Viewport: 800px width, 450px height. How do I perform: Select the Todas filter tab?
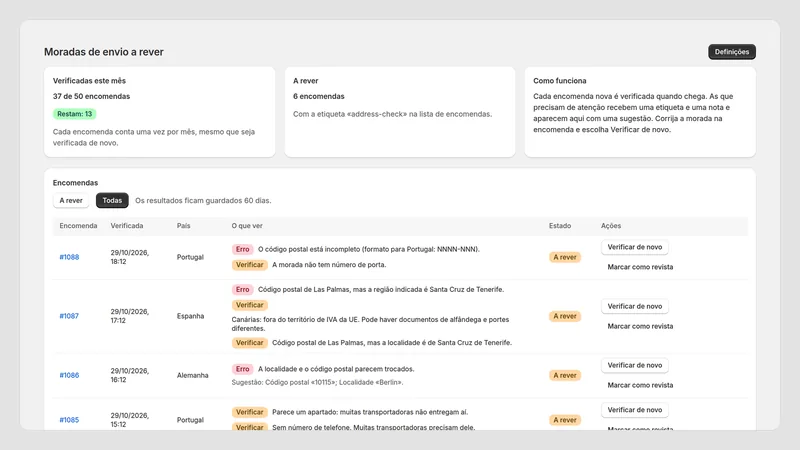[112, 201]
